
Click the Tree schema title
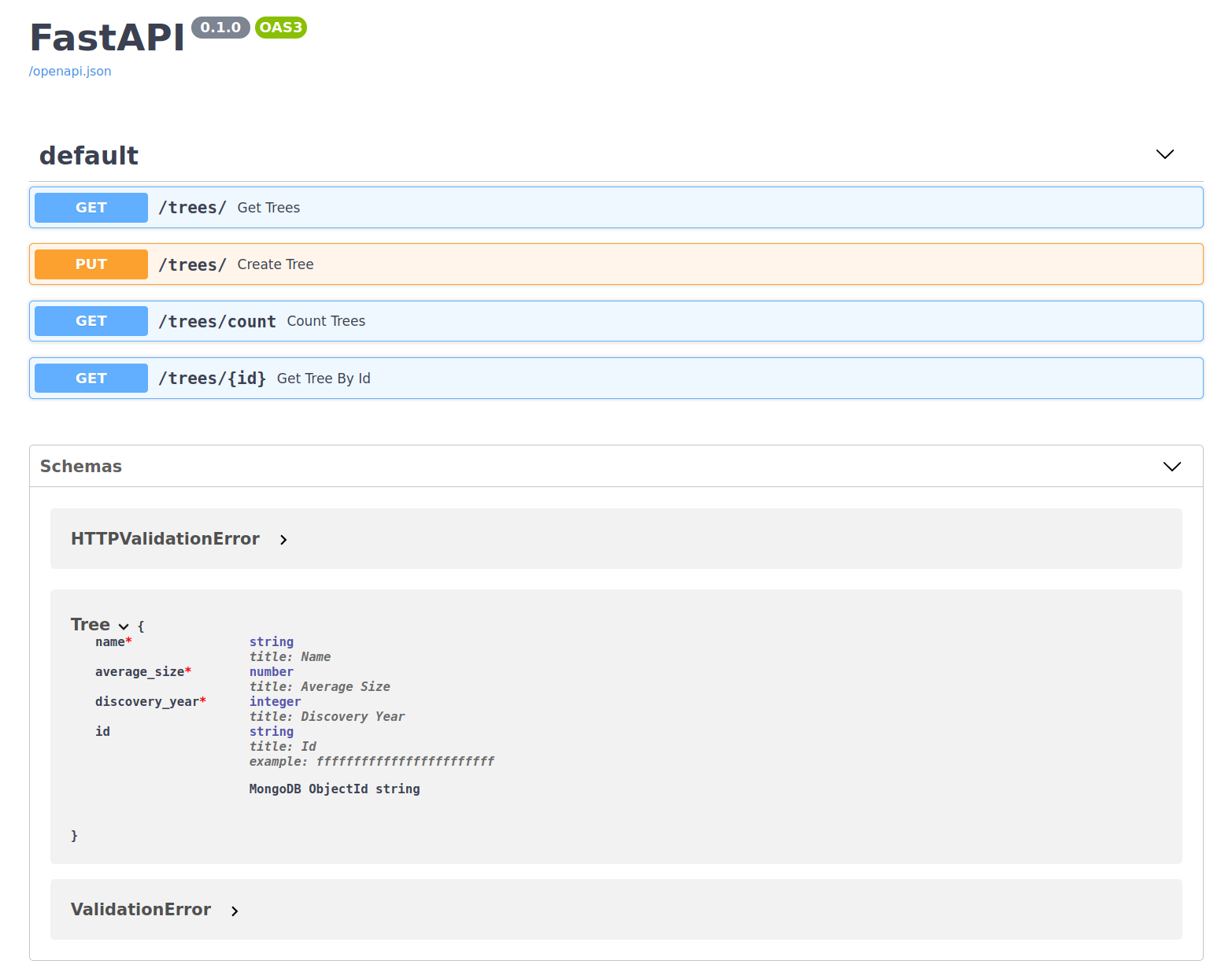tap(91, 625)
